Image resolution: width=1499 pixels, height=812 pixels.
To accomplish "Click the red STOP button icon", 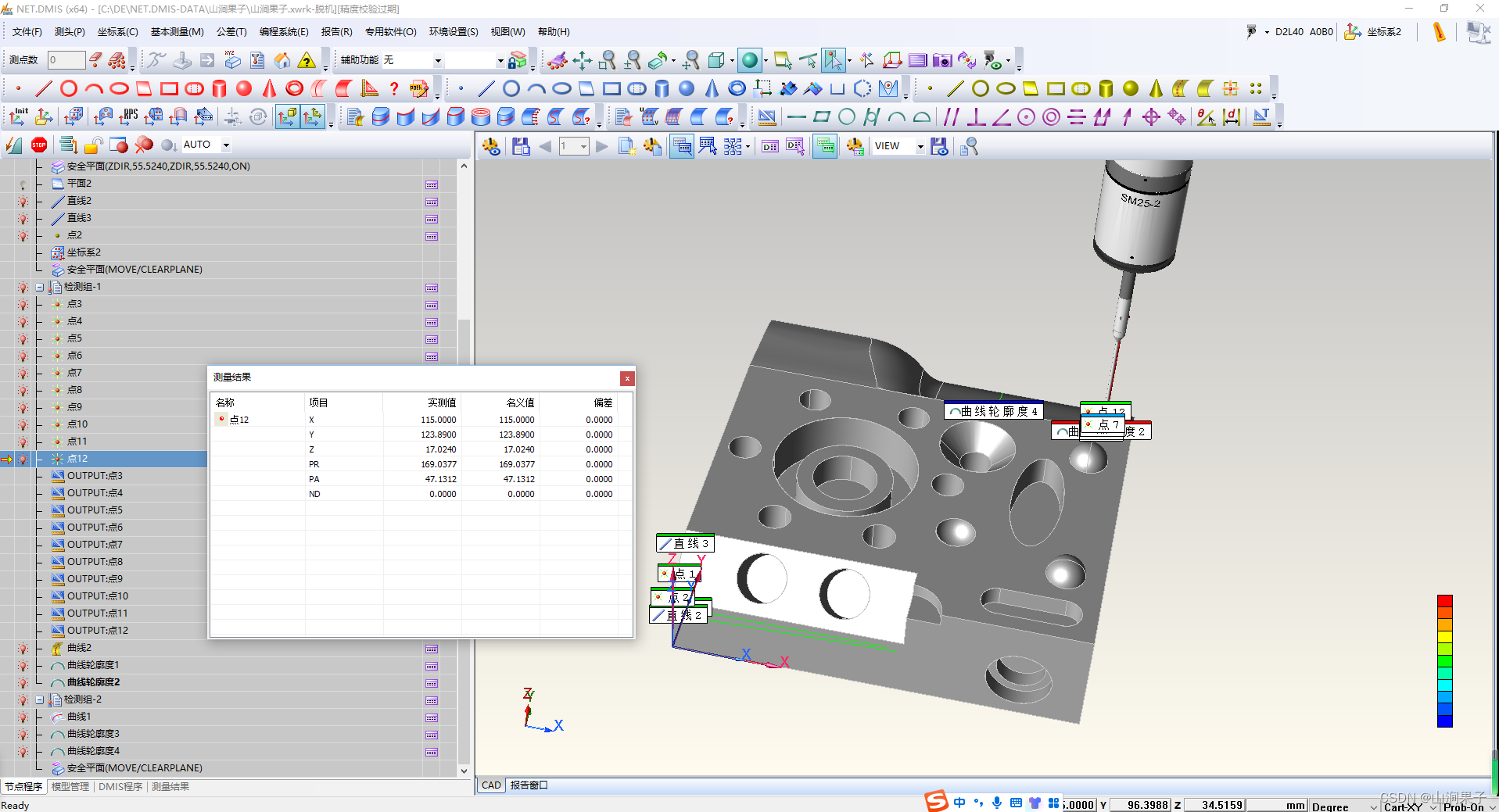I will click(39, 145).
